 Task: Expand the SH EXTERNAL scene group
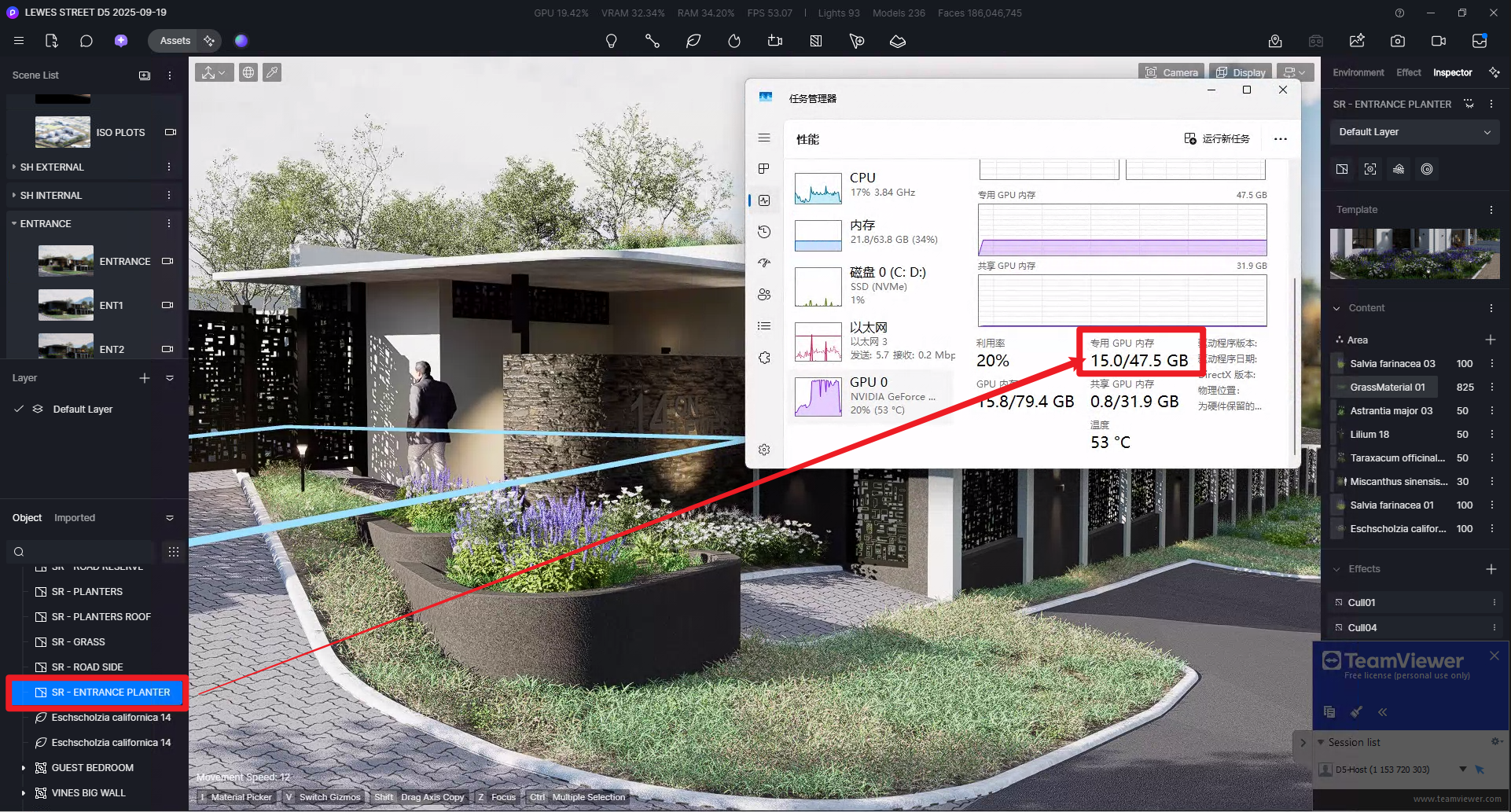point(14,167)
